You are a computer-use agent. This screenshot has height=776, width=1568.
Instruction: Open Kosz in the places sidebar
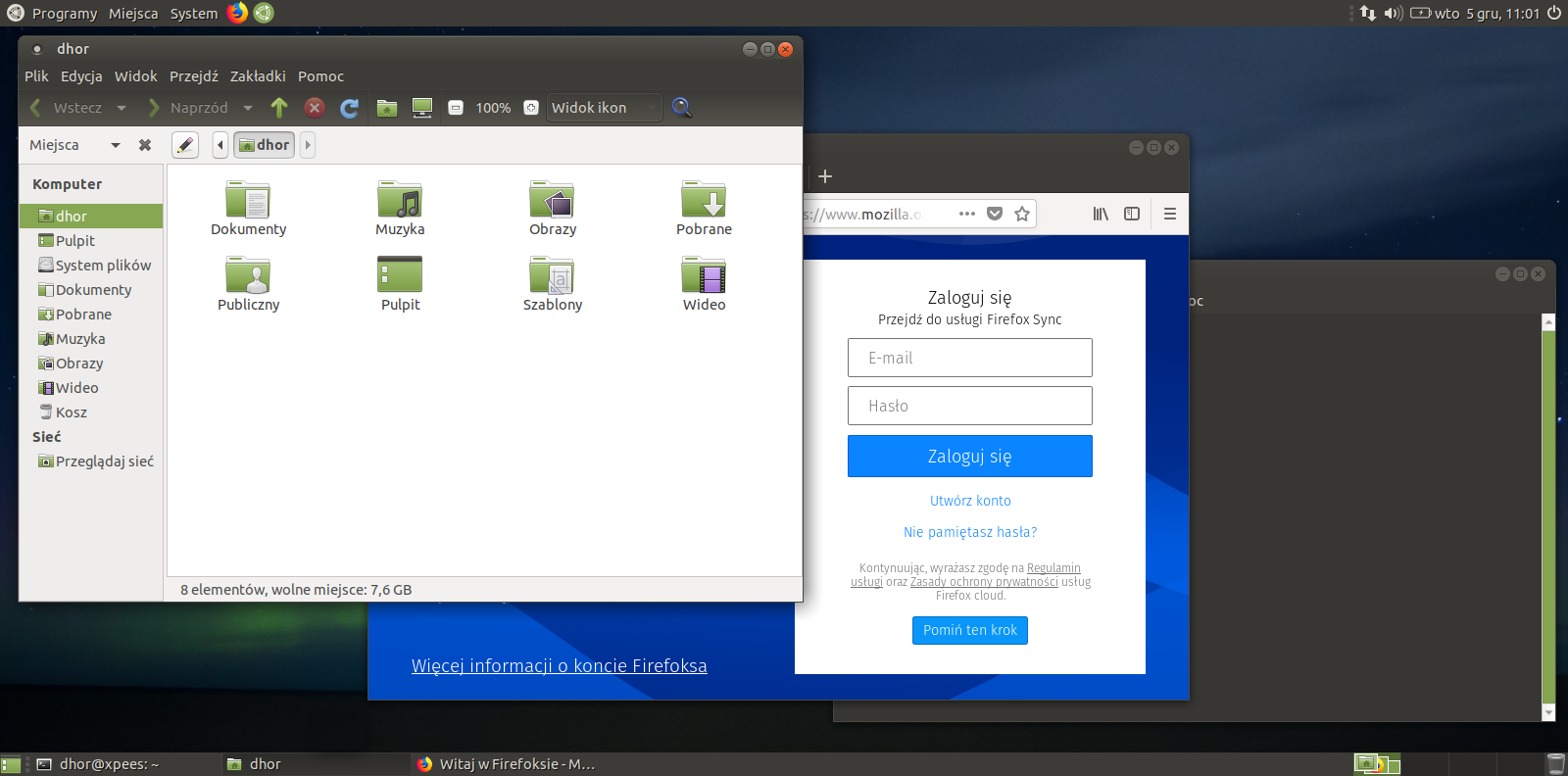click(x=91, y=412)
